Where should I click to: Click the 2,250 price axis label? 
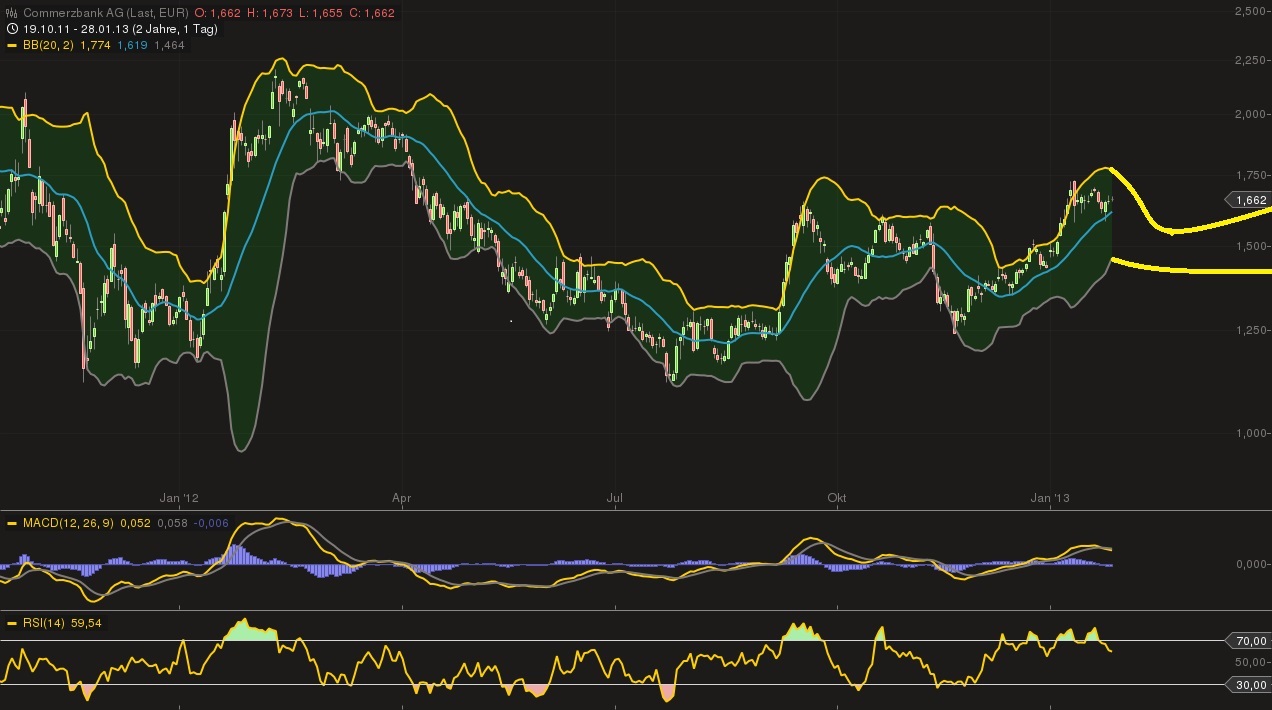click(1249, 60)
